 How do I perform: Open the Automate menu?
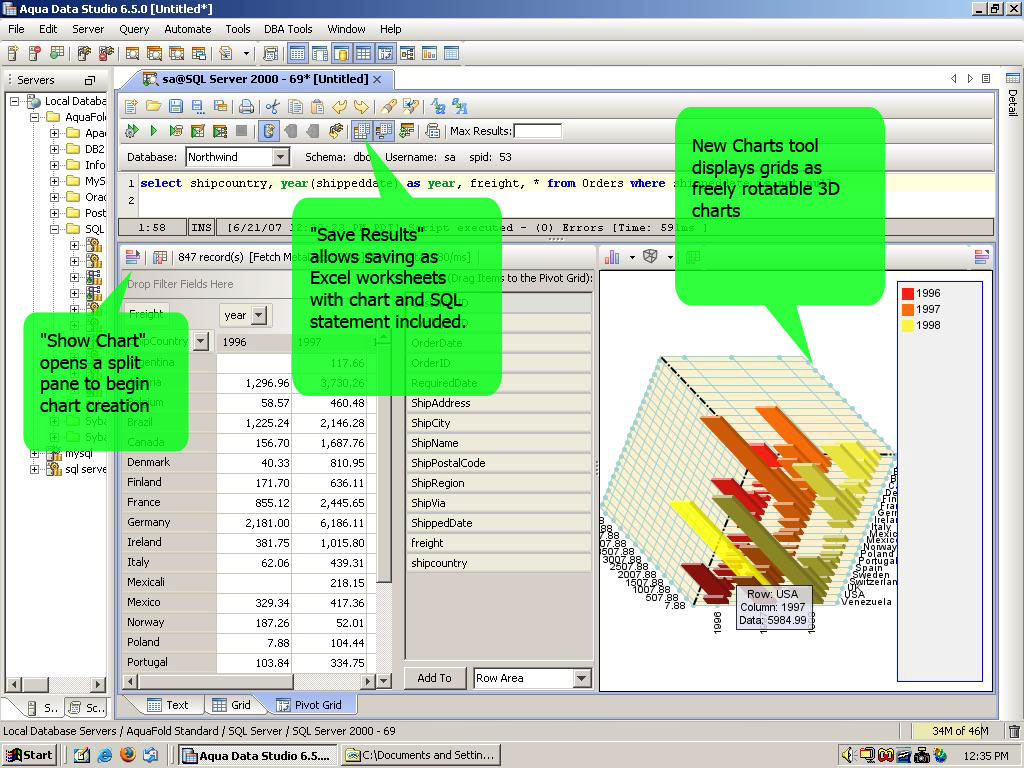[x=187, y=29]
